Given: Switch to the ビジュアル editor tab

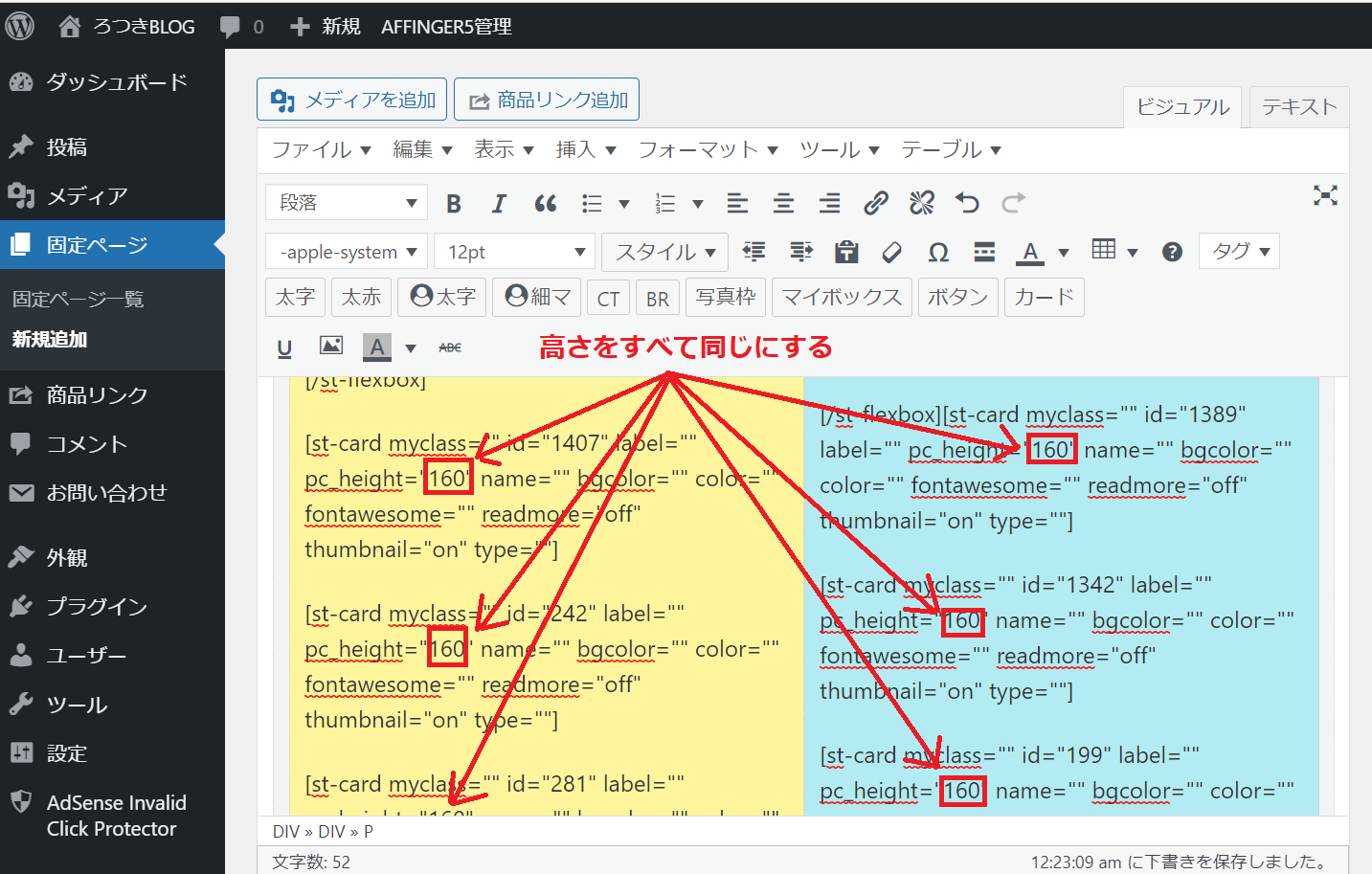Looking at the screenshot, I should [1182, 107].
